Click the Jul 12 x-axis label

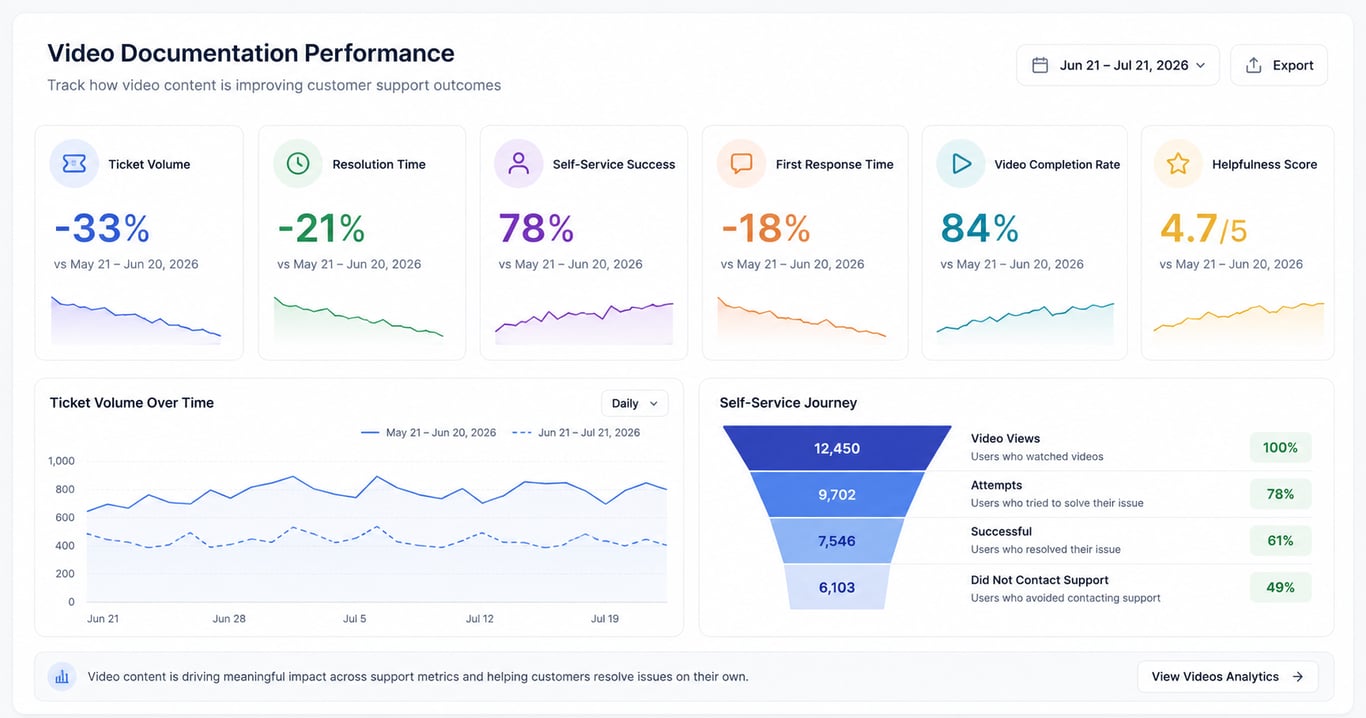click(x=480, y=619)
